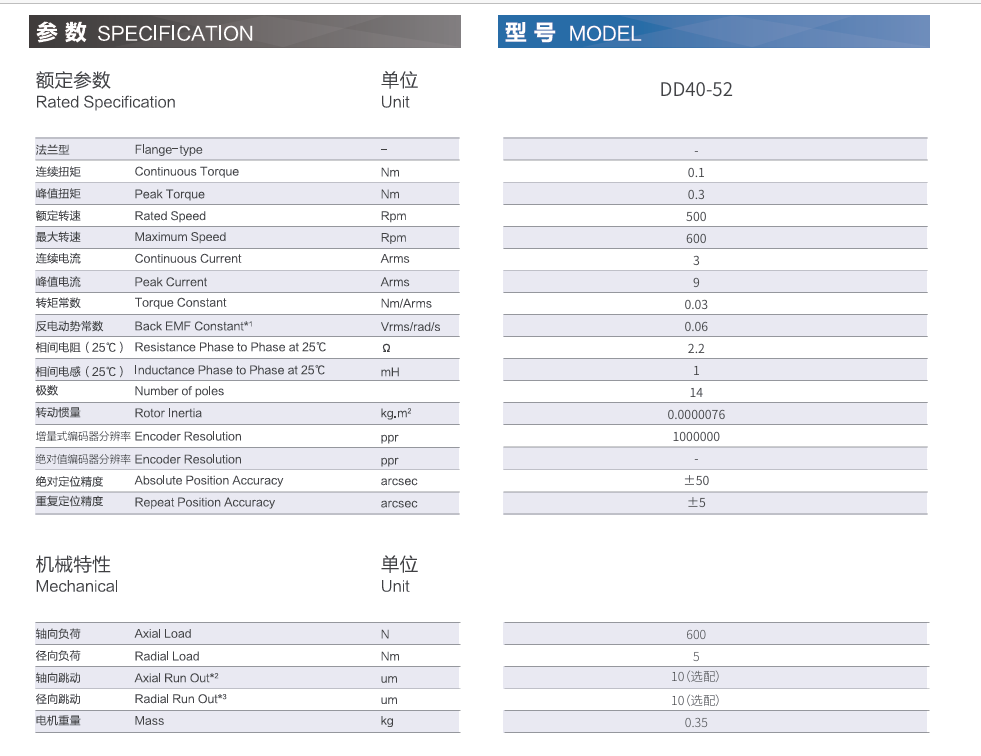
Task: Click the Mechanical section heading
Action: 76,586
